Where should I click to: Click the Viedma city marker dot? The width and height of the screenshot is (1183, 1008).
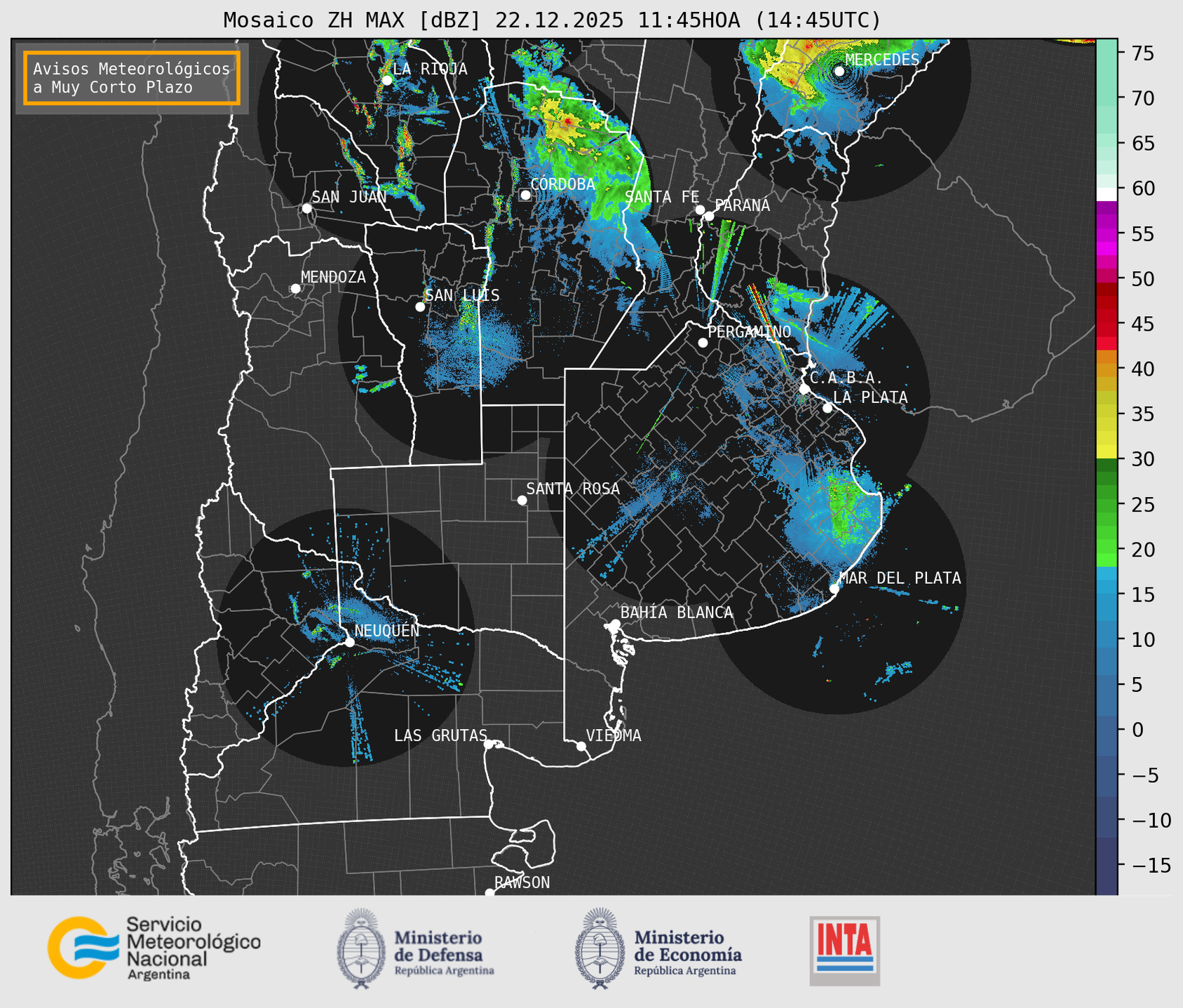(581, 746)
